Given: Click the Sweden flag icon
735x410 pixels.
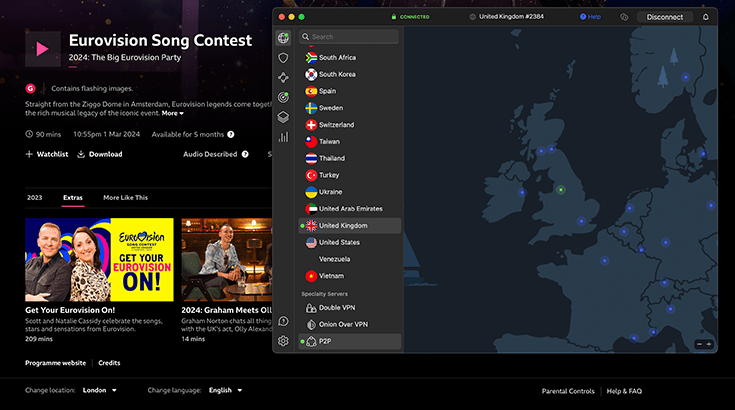Looking at the screenshot, I should click(x=311, y=108).
